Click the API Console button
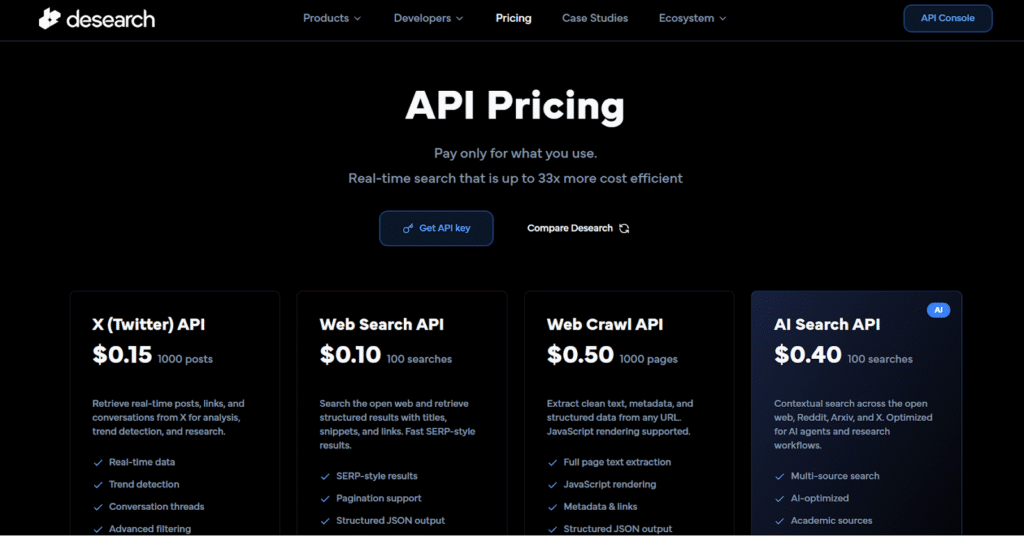Image resolution: width=1024 pixels, height=536 pixels. tap(947, 18)
